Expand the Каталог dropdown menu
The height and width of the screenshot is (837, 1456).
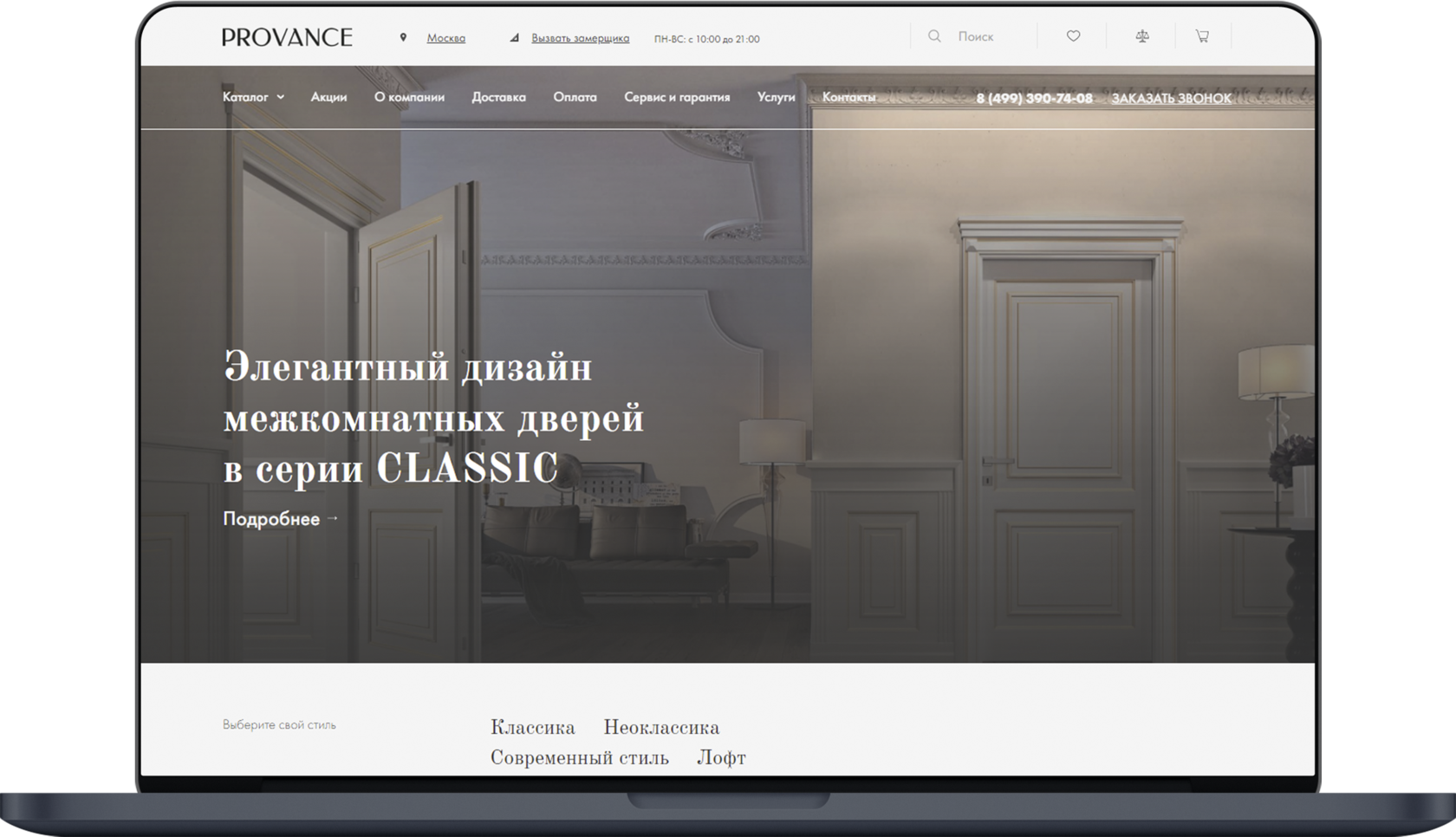pyautogui.click(x=253, y=97)
